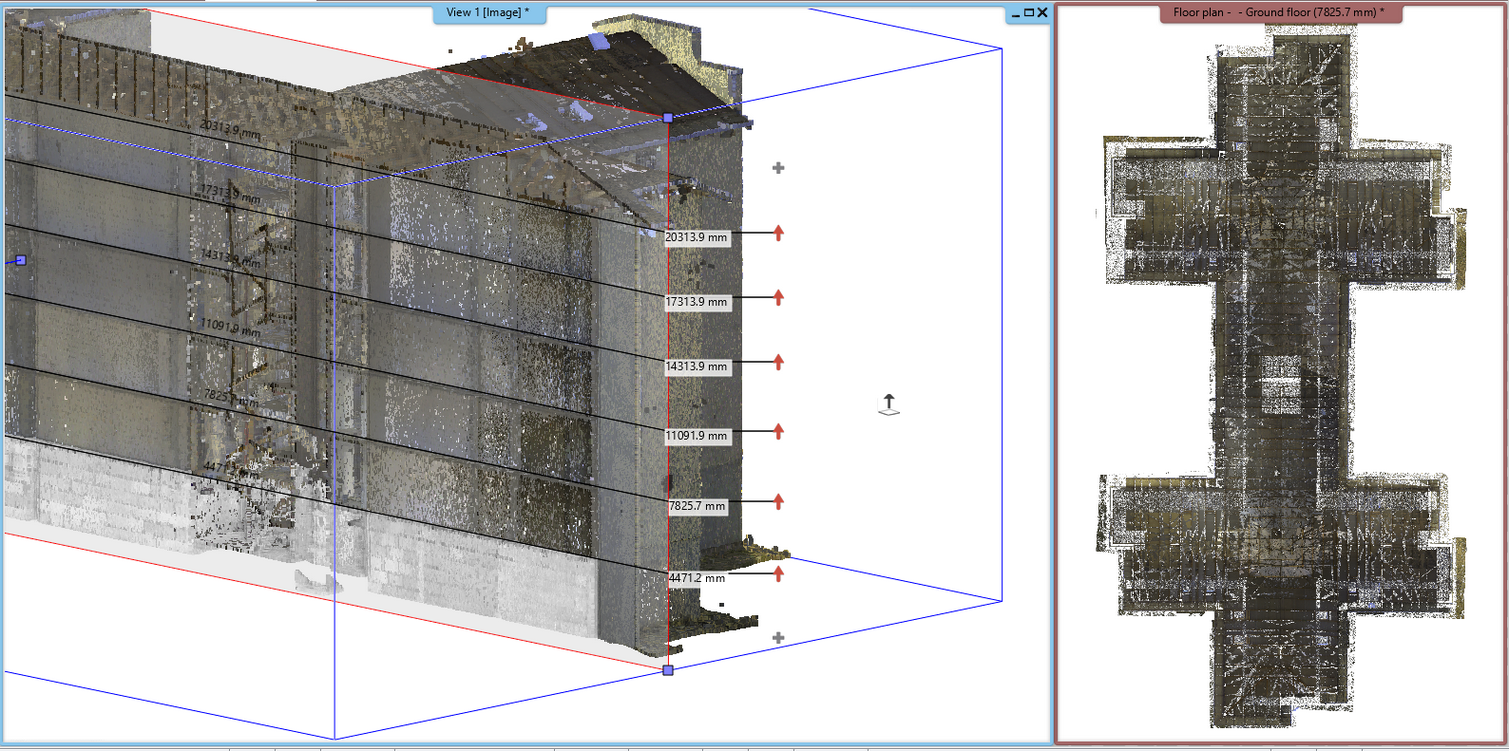Click the red arrow beside the 11091.9 mm level
This screenshot has height=751, width=1509.
coord(778,431)
